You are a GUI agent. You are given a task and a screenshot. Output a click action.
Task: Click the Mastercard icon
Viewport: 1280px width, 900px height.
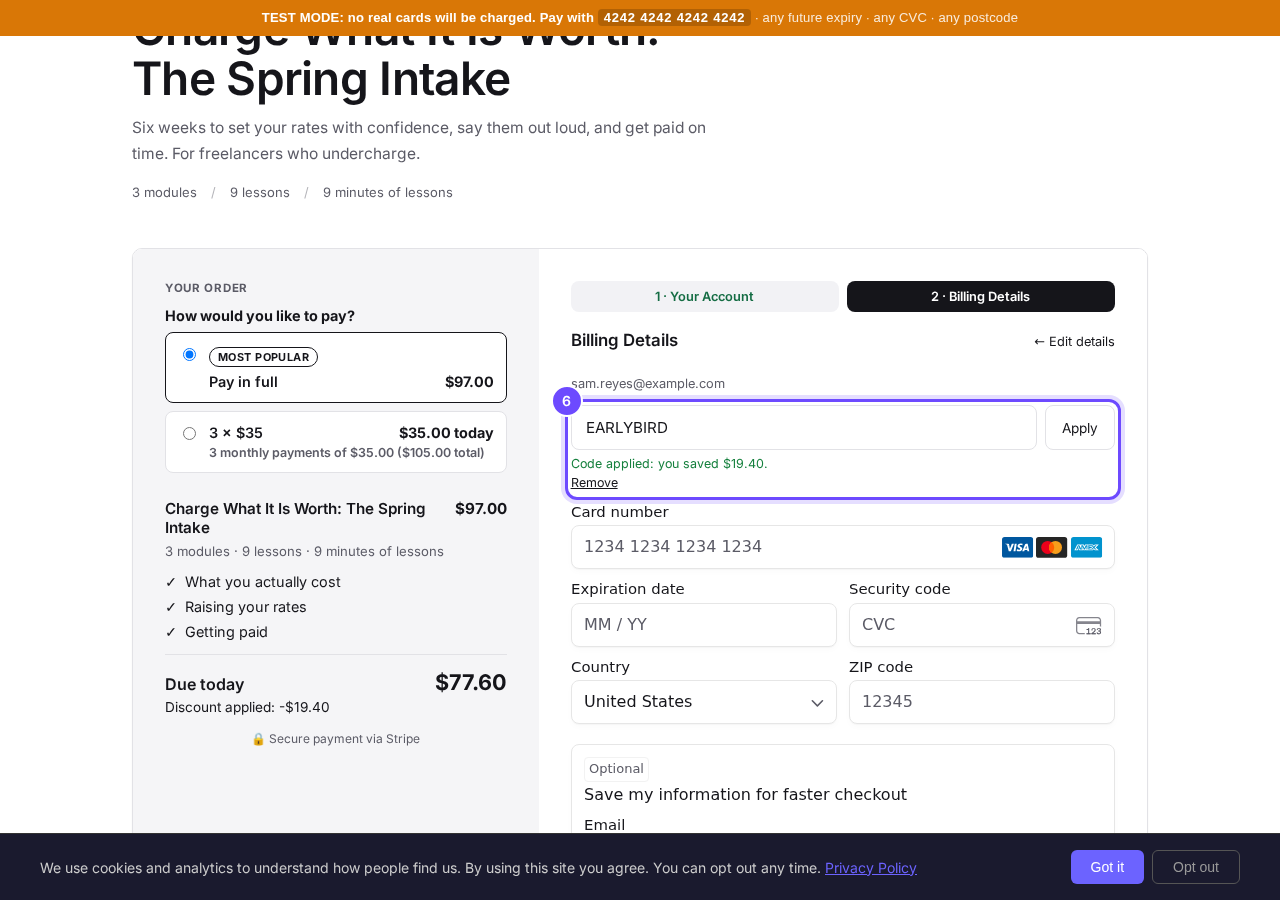(1051, 547)
